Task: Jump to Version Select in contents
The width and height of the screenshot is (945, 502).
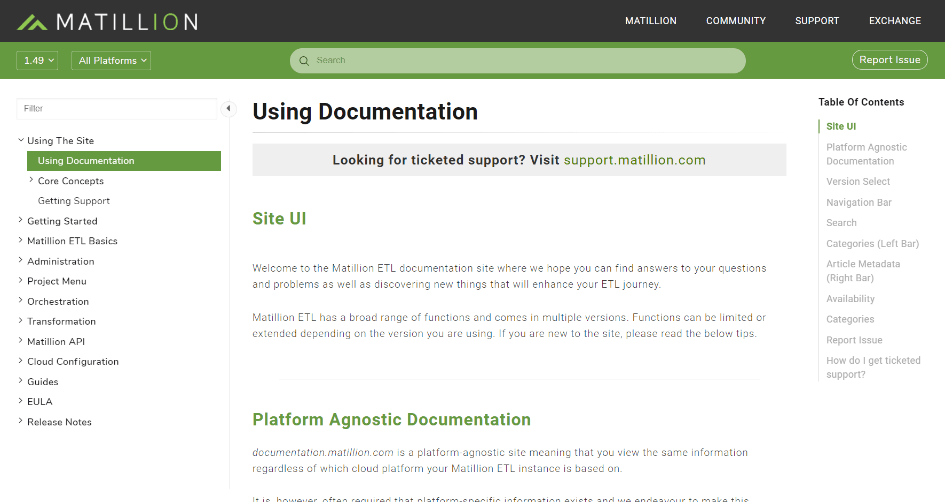Action: tap(858, 181)
